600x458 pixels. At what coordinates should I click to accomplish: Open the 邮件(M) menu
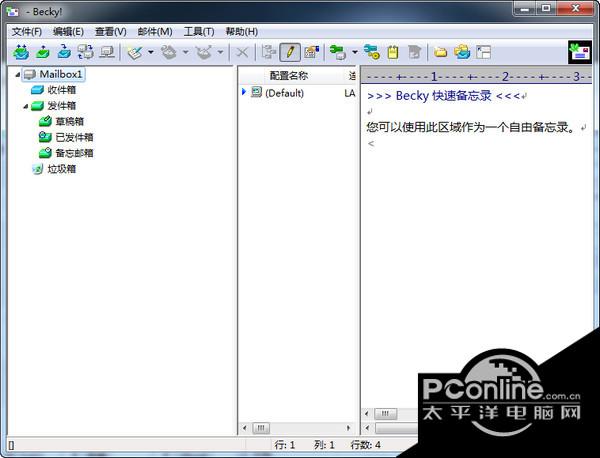pos(155,31)
